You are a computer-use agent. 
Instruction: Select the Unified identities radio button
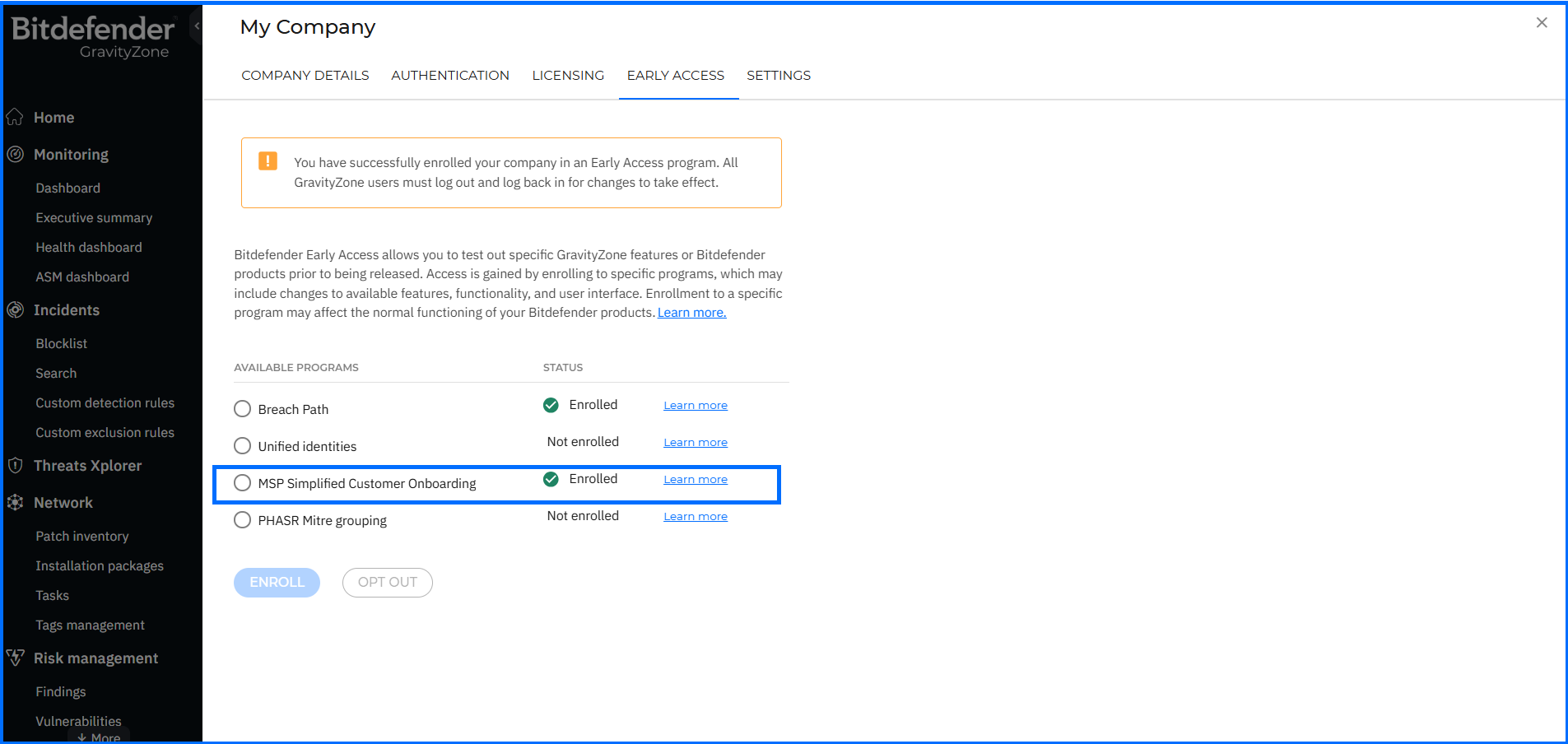point(242,446)
